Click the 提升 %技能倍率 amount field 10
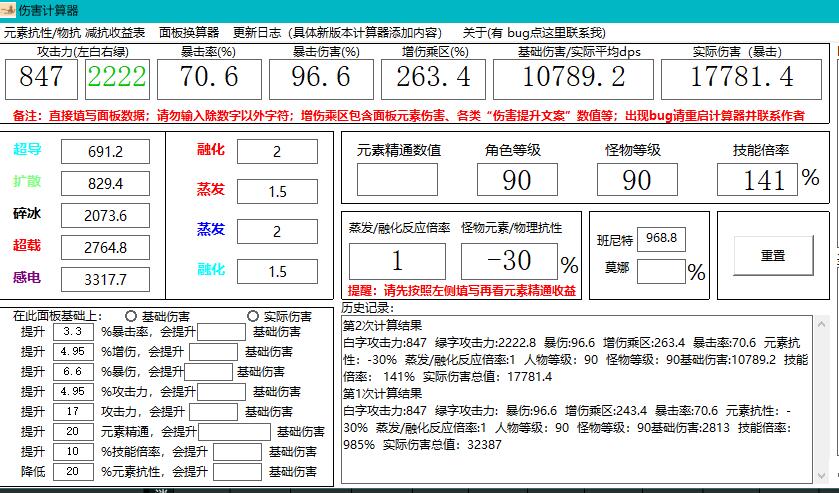Viewport: 839px width, 493px height. [73, 451]
